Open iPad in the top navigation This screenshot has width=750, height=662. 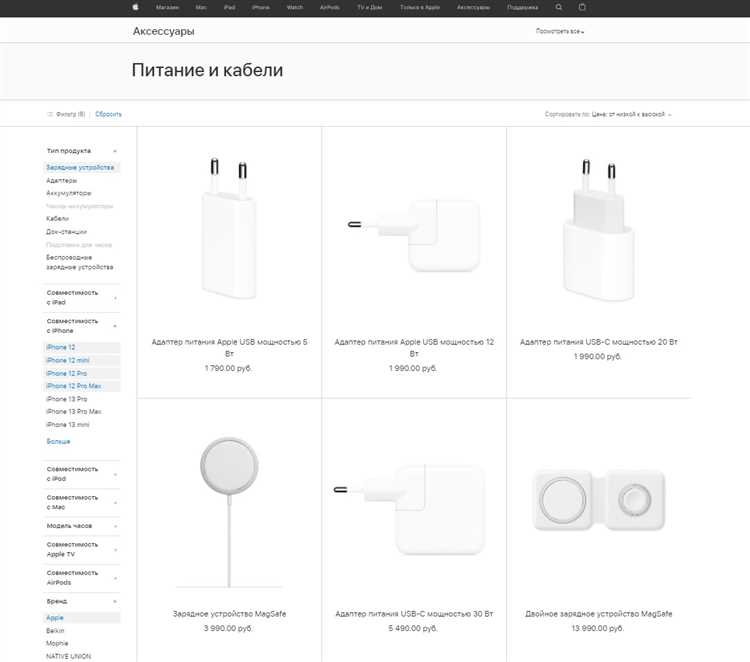(230, 8)
